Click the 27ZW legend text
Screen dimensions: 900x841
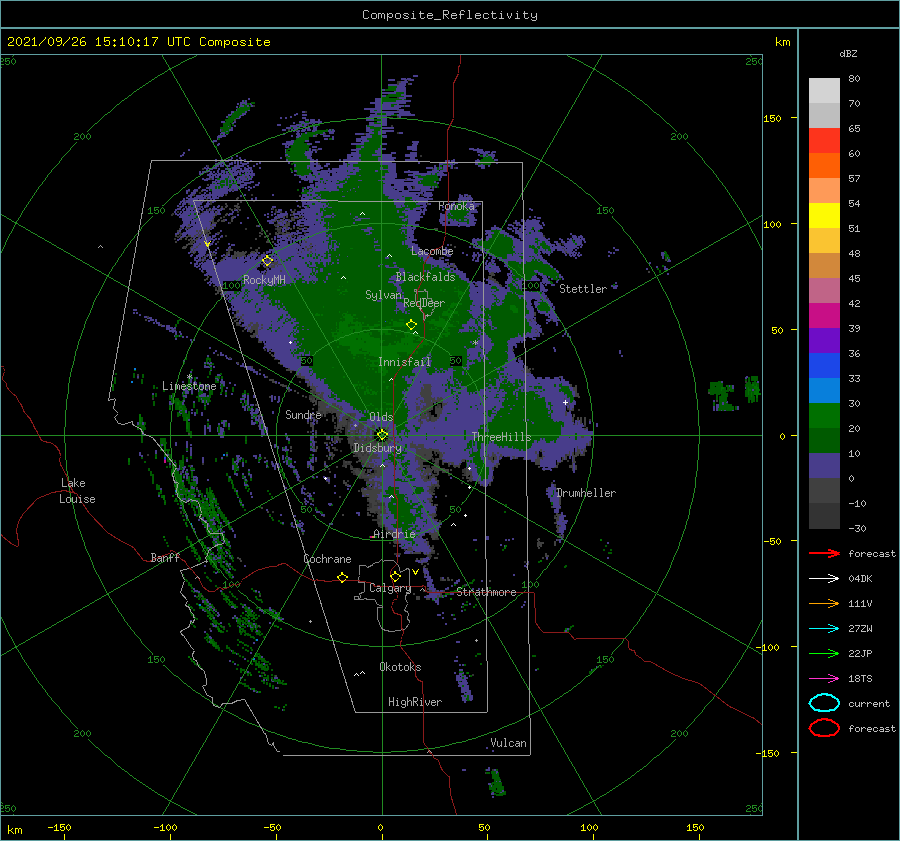click(x=860, y=629)
